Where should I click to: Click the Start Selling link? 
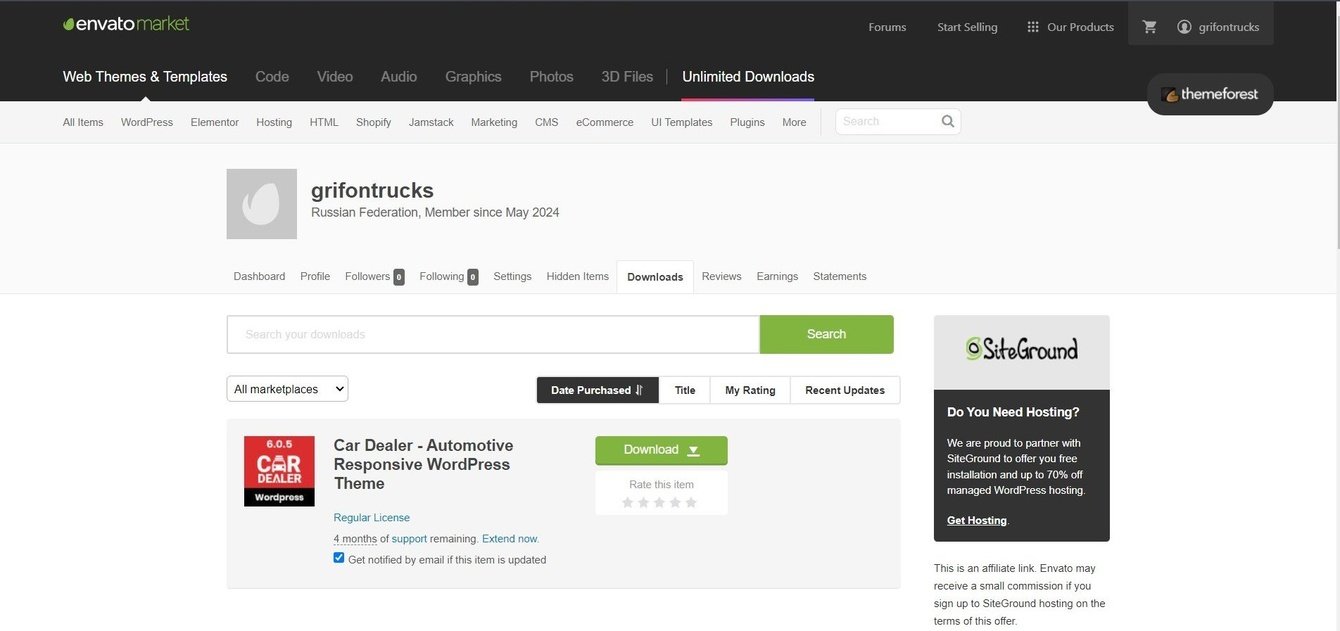click(x=967, y=27)
